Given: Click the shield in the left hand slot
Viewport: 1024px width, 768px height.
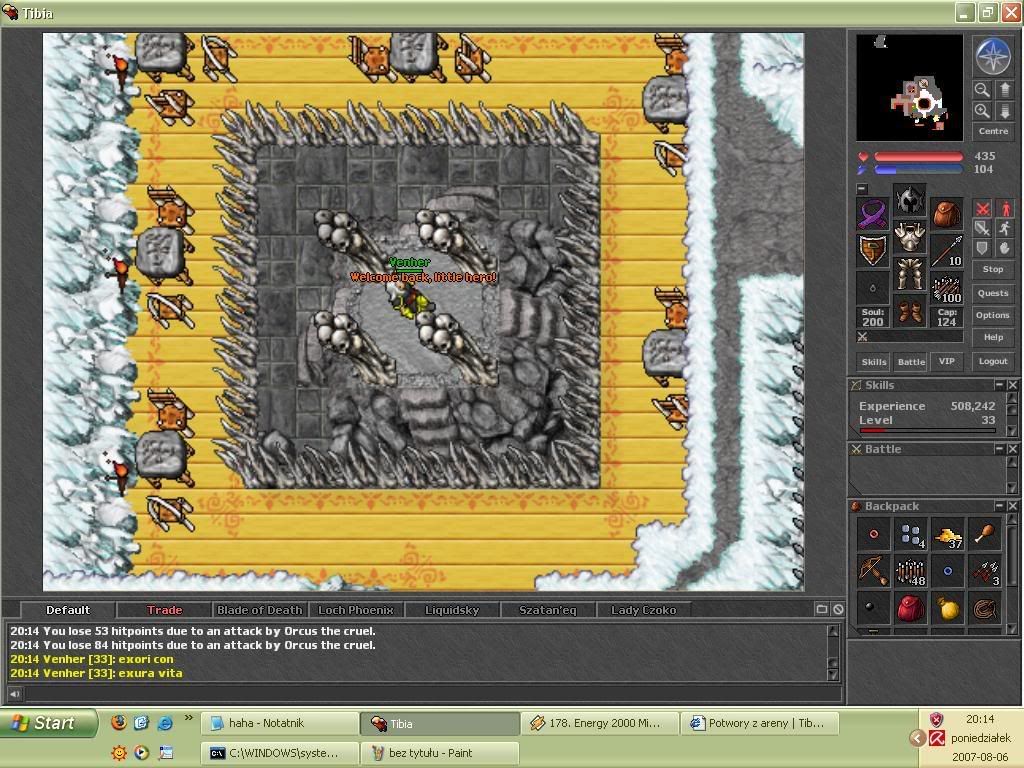Looking at the screenshot, I should click(x=872, y=251).
